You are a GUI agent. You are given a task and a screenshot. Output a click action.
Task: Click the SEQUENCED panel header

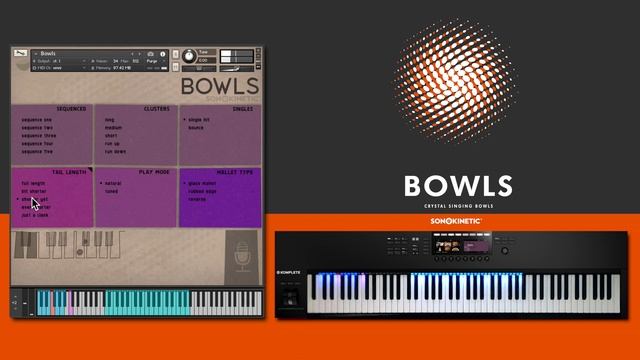pos(71,109)
